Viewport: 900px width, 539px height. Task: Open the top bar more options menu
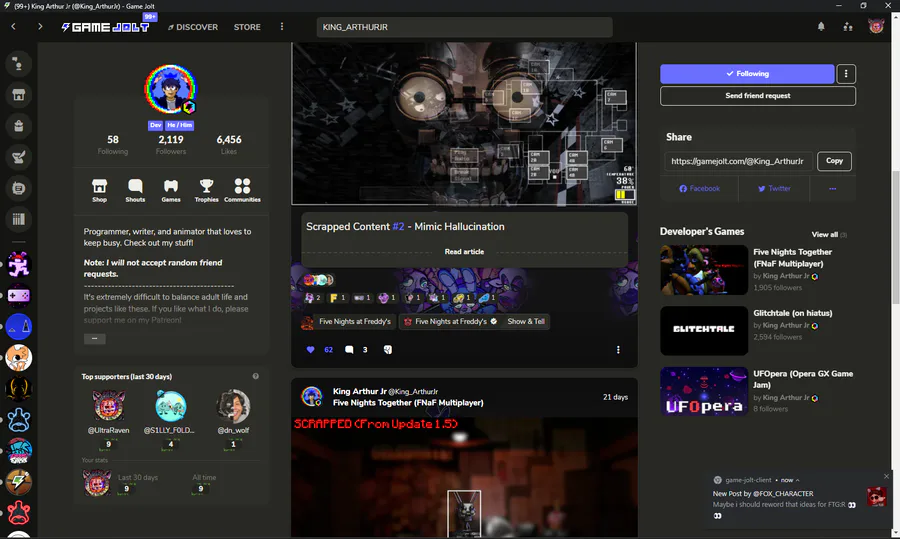[281, 26]
